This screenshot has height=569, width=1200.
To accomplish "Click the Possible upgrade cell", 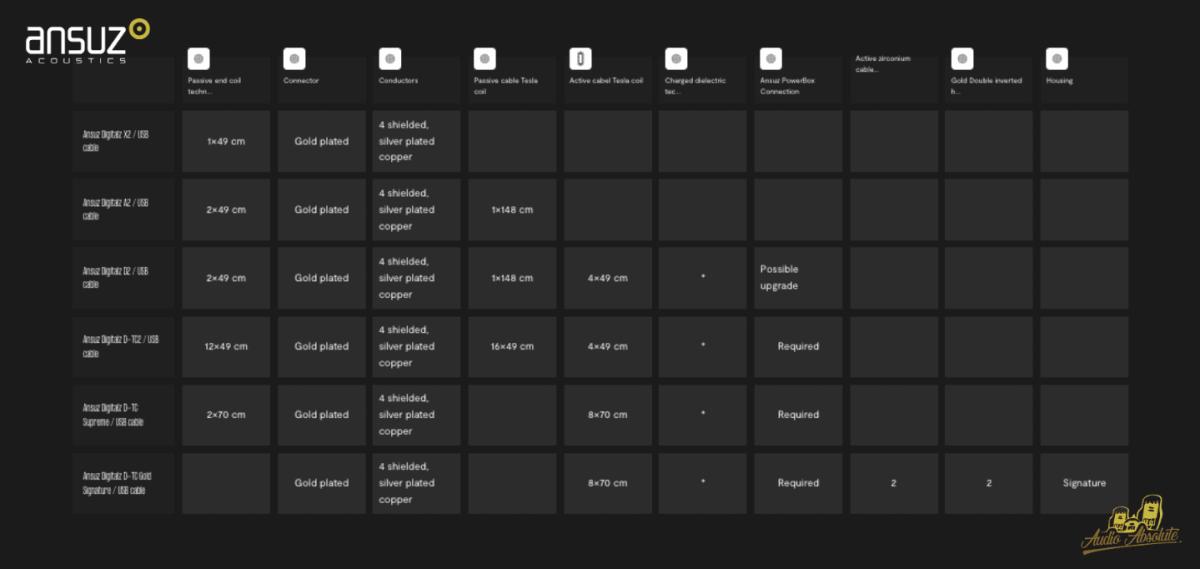I will coord(798,278).
